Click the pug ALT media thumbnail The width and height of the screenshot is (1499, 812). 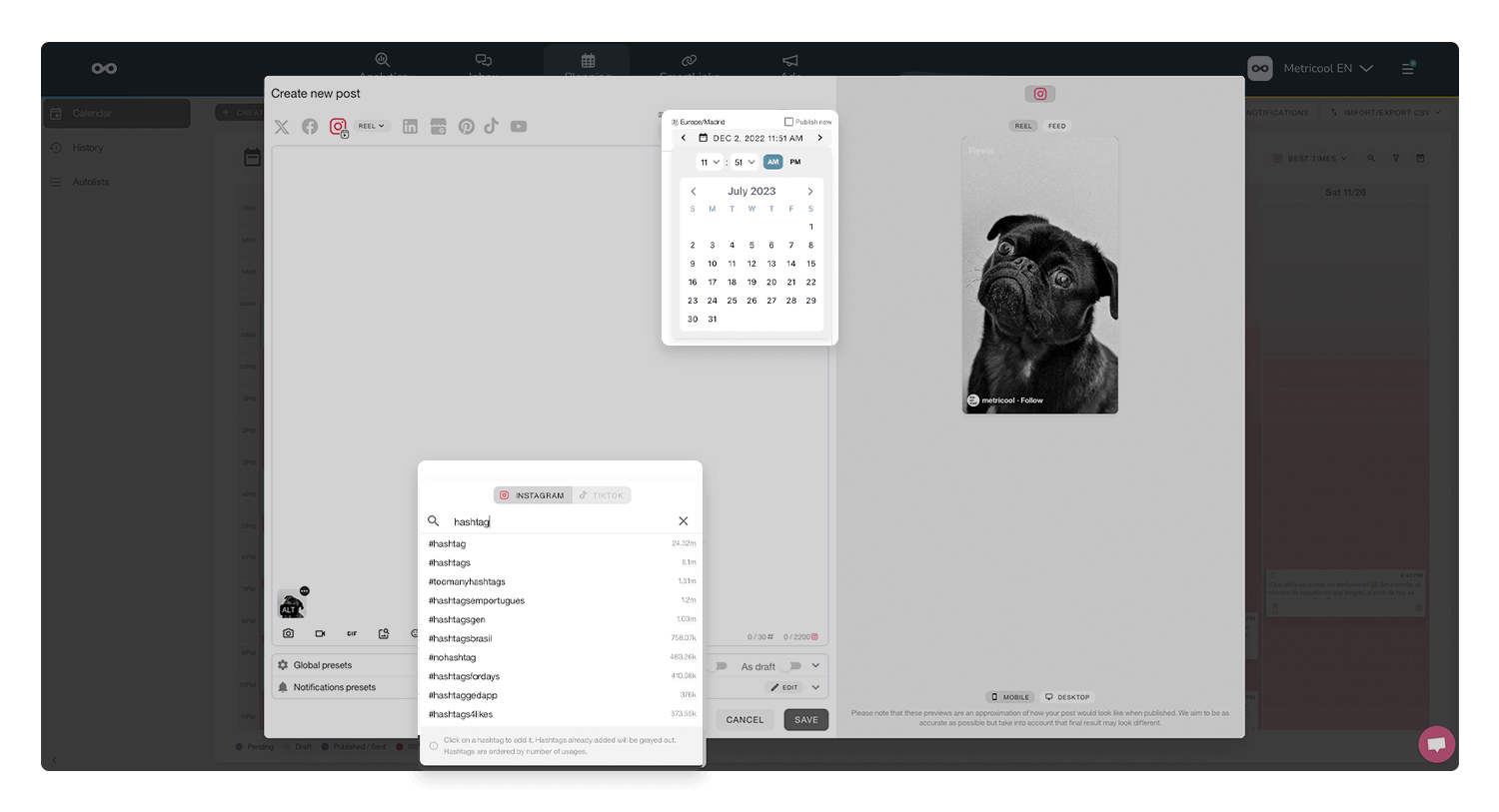click(x=291, y=604)
